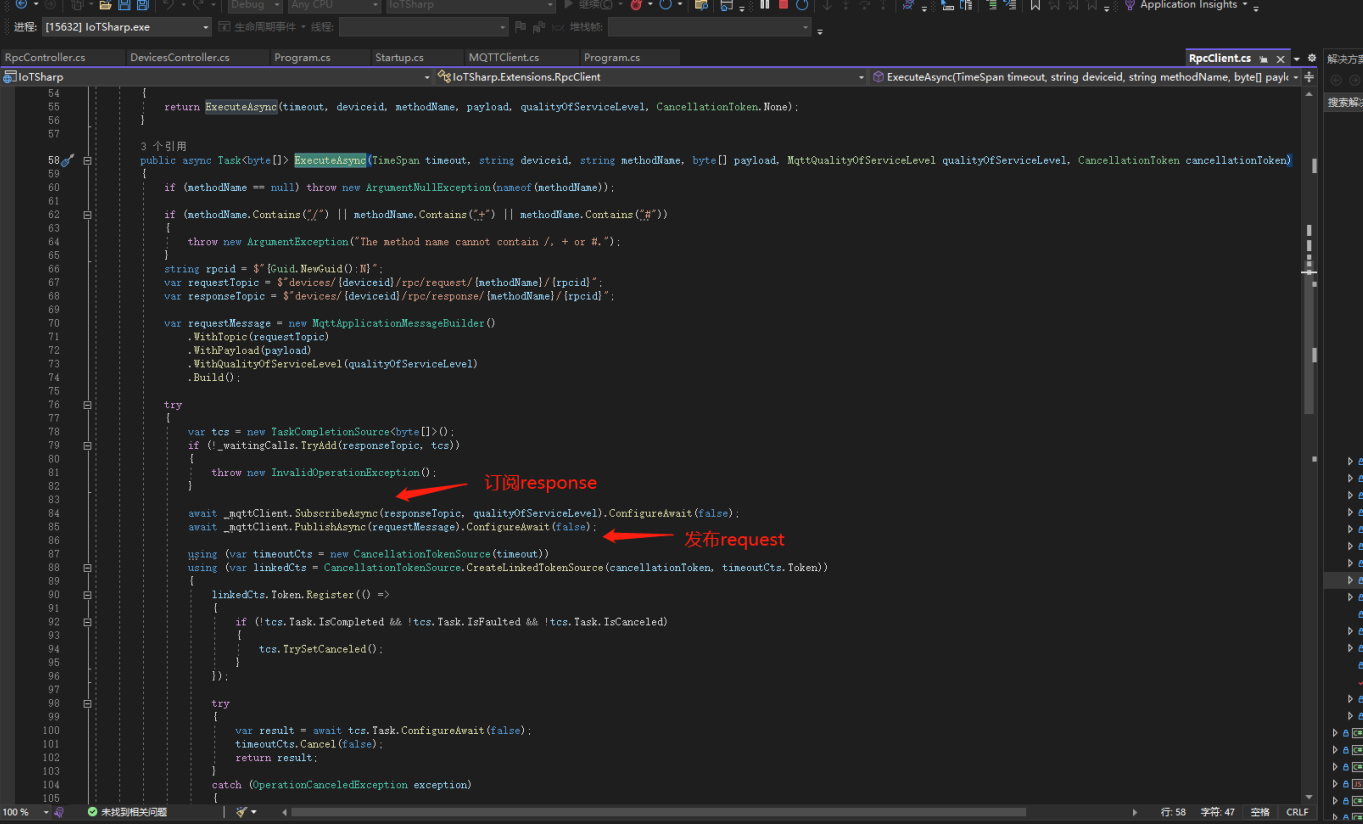Viewport: 1363px width, 824px height.
Task: Pause debugging with Break All icon
Action: click(x=765, y=6)
